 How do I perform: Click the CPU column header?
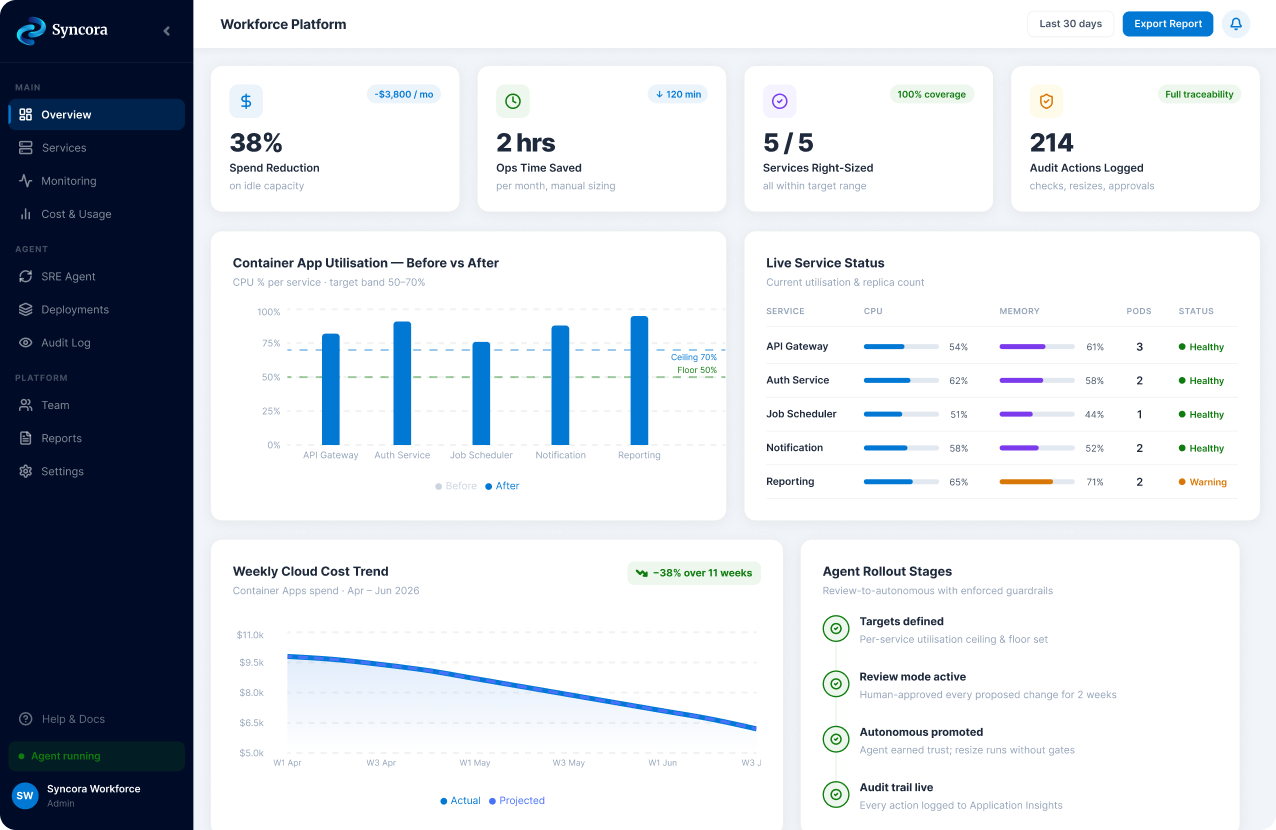(873, 311)
